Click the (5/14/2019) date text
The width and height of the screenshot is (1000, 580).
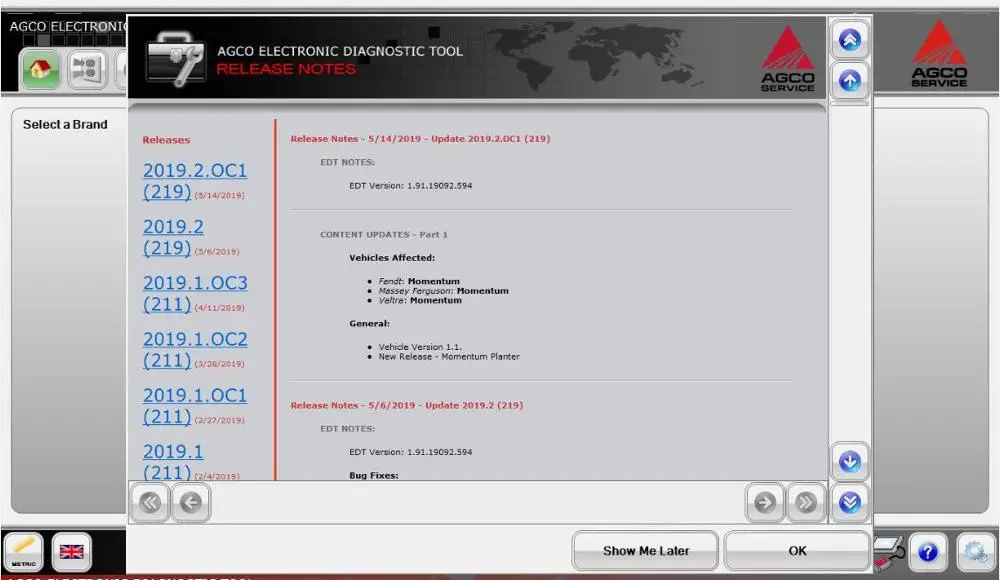click(219, 195)
